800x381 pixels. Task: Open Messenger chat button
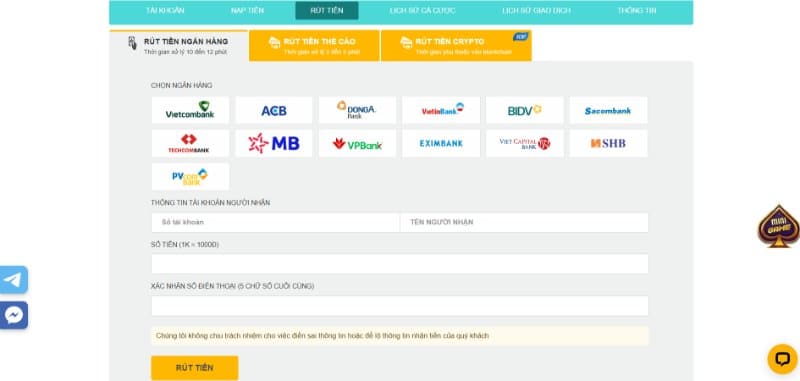[14, 315]
